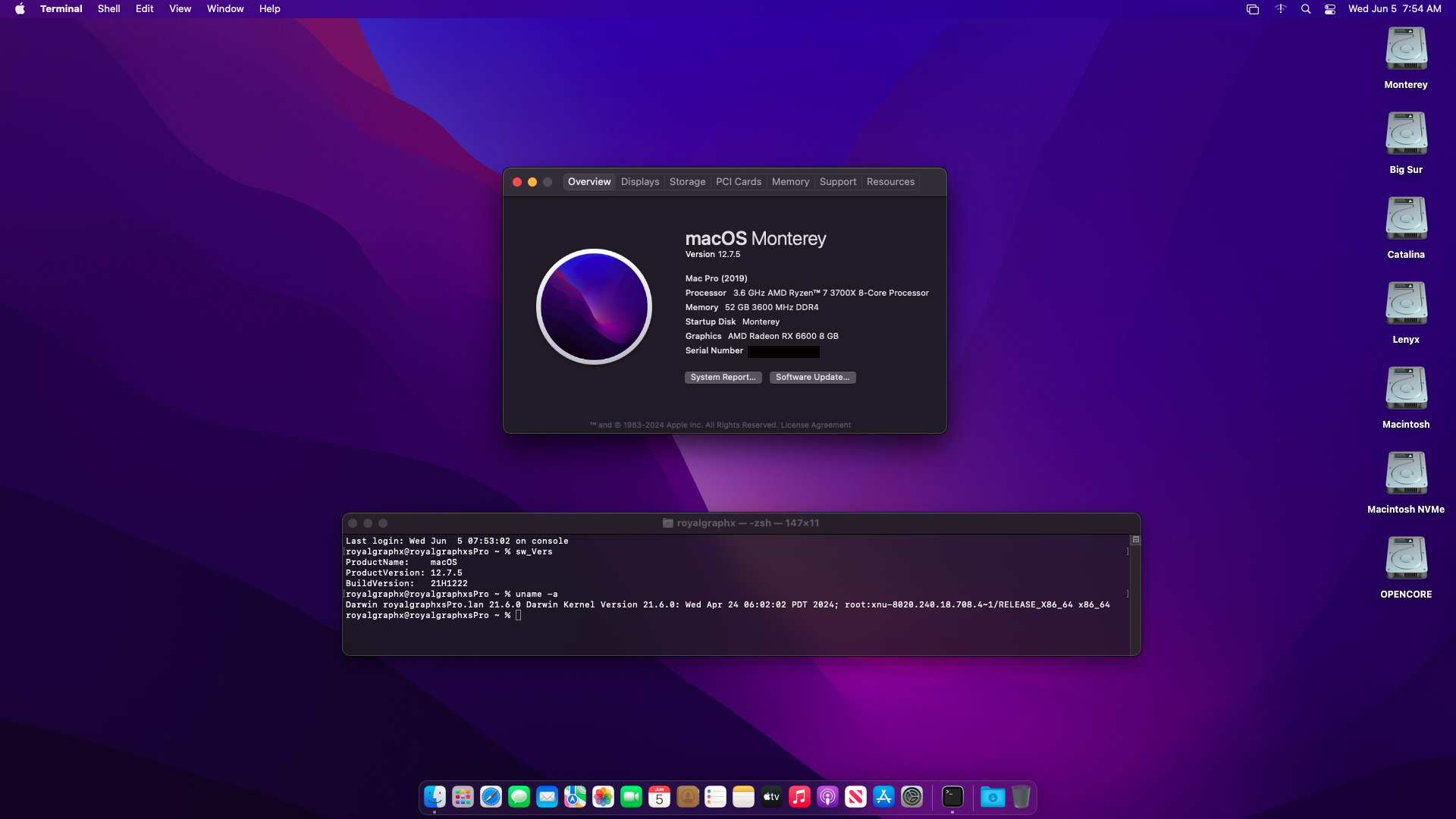Launch Reminders from the Dock

point(715,797)
